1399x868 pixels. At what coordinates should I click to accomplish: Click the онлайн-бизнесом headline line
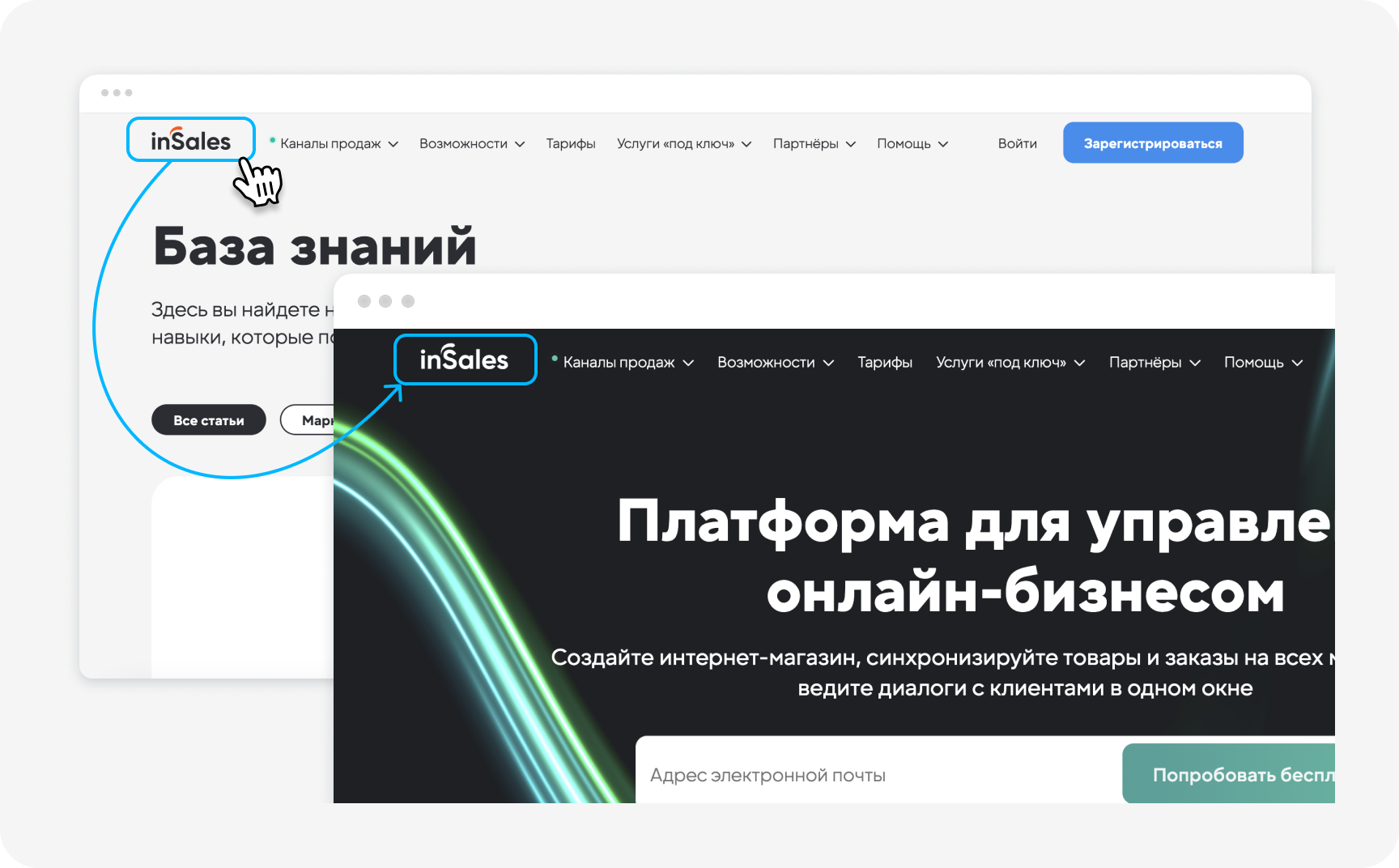[1025, 593]
